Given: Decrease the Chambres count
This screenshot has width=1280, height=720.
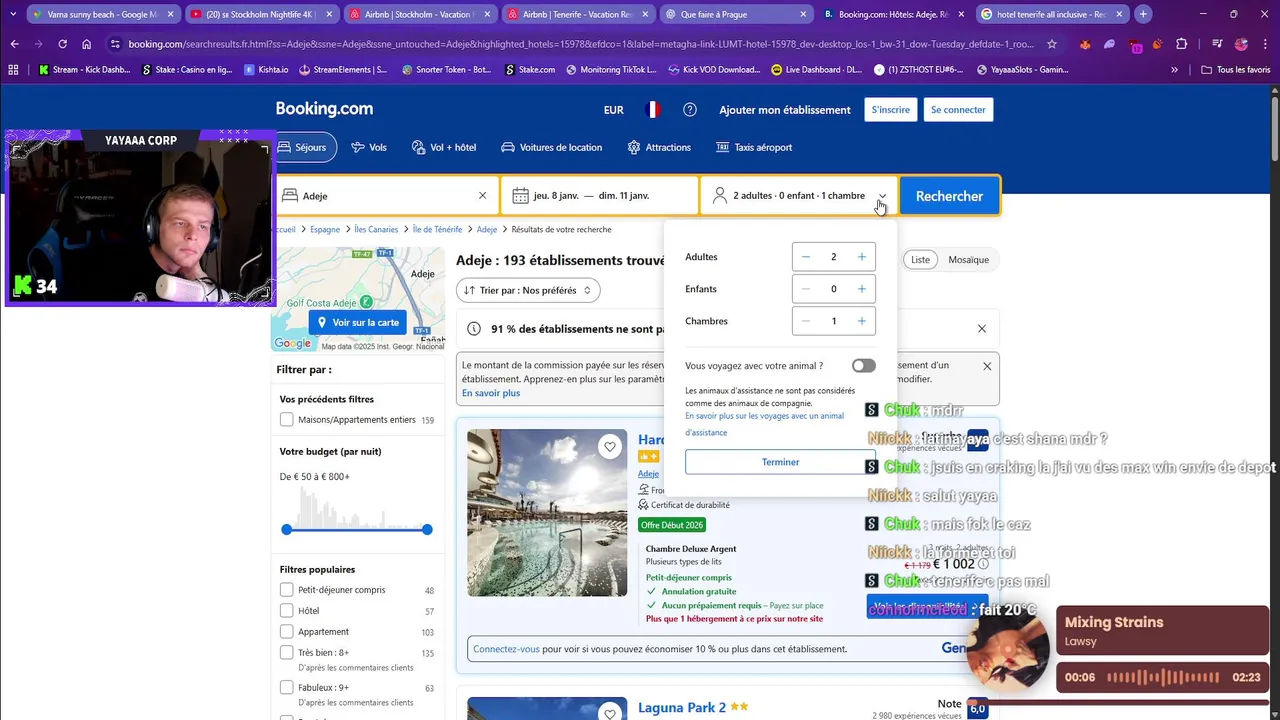Looking at the screenshot, I should [806, 321].
